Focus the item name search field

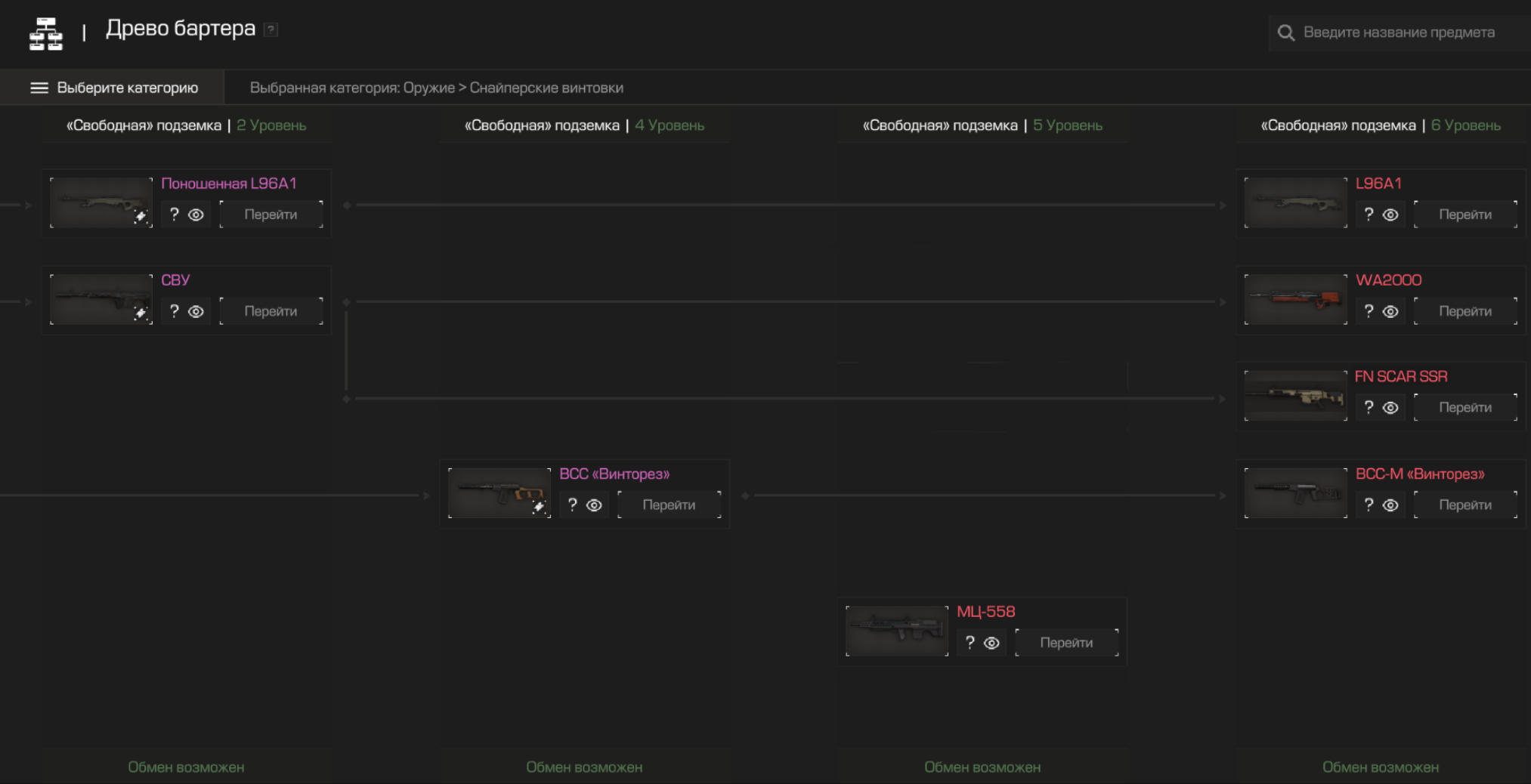pyautogui.click(x=1399, y=32)
